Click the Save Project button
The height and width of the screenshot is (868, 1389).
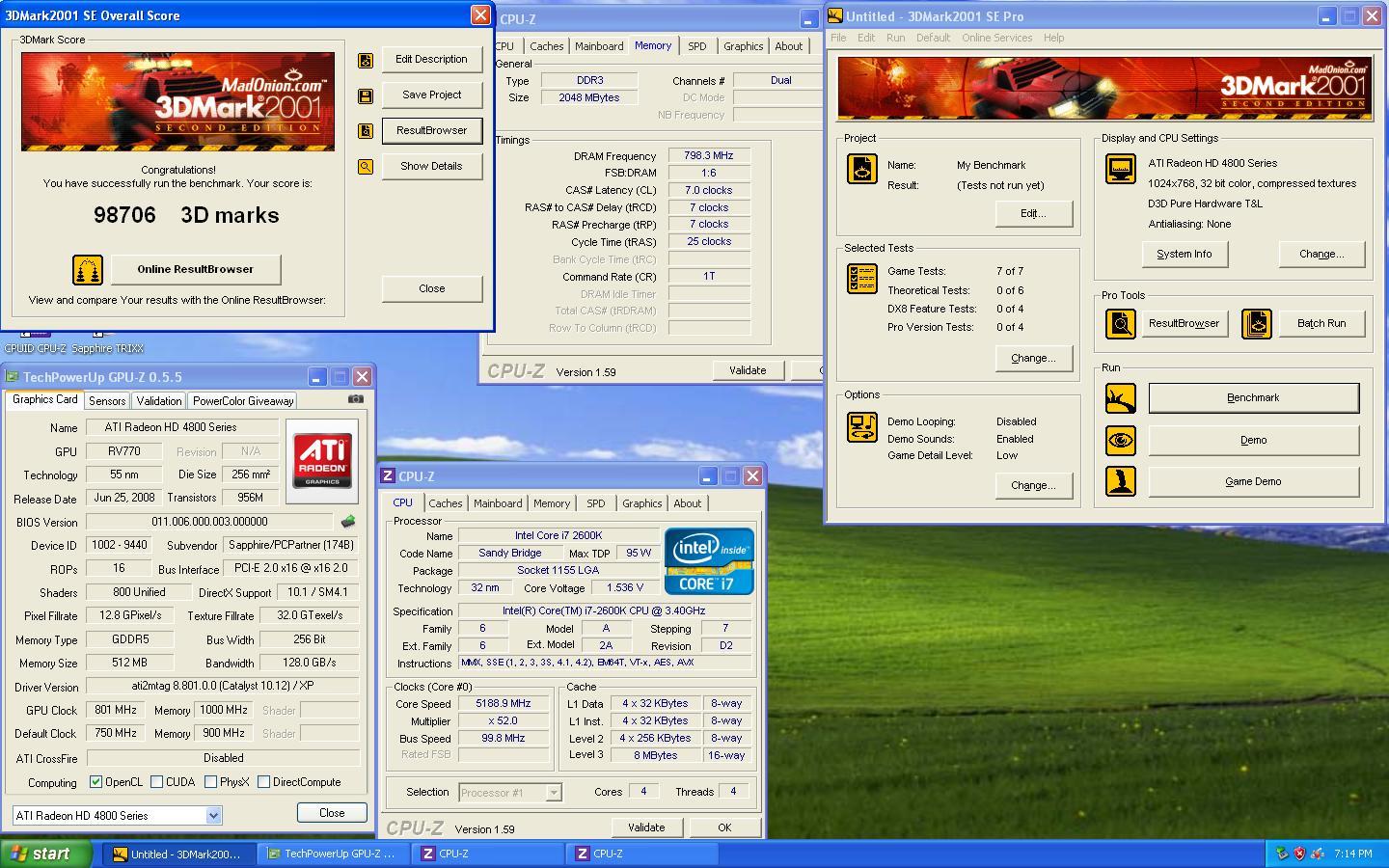pyautogui.click(x=431, y=95)
